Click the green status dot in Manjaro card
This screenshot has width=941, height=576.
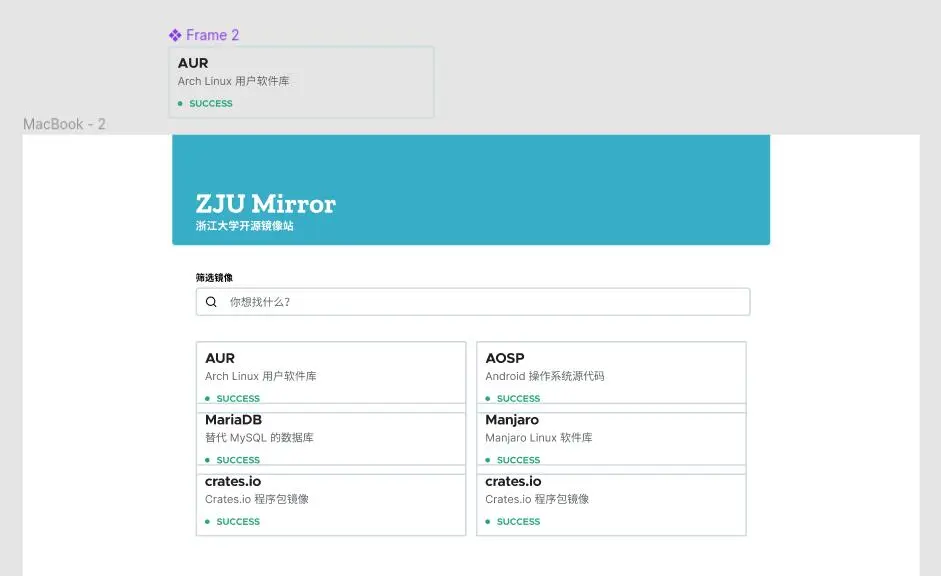coord(488,460)
